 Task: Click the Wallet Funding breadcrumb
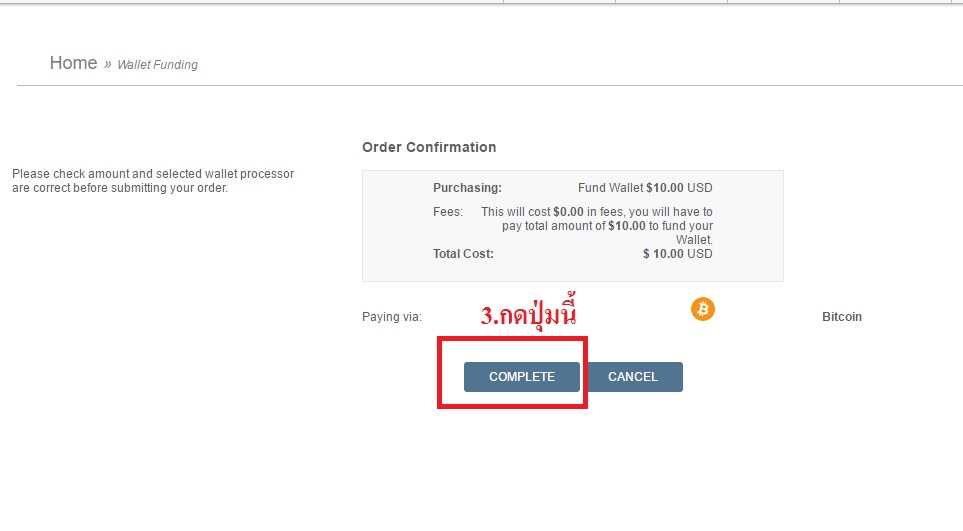point(157,64)
